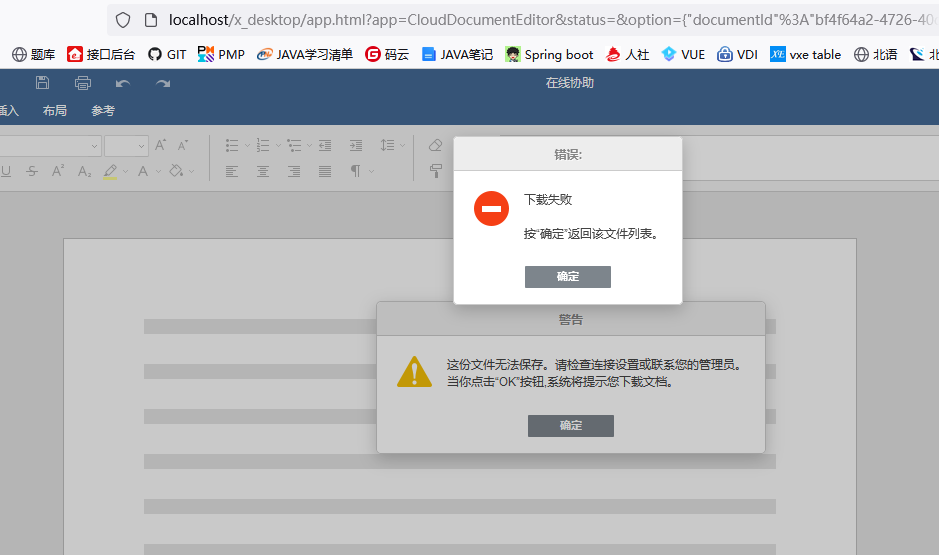Insert a numbered list

[263, 145]
